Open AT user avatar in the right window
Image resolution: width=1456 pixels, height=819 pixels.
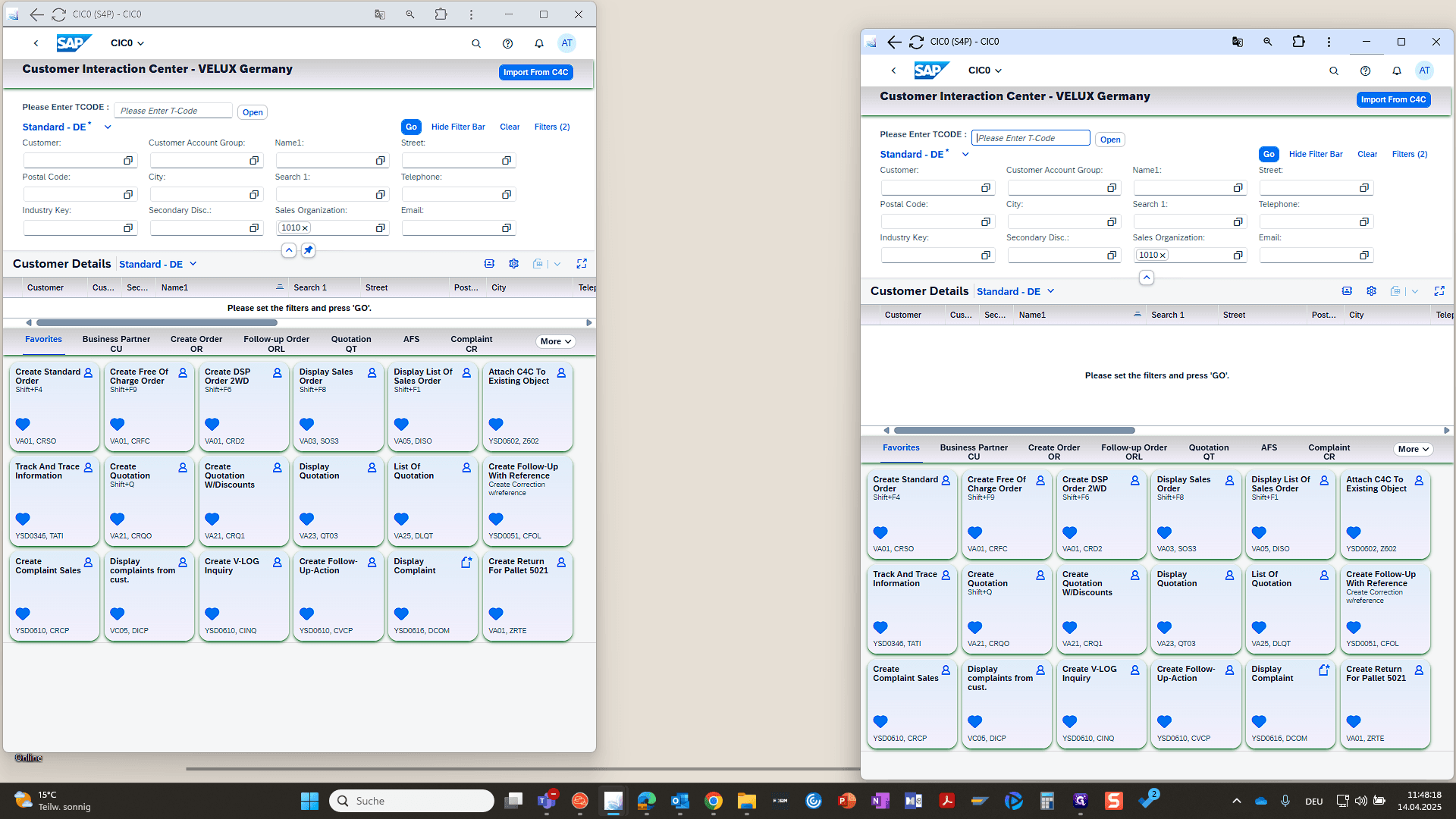[1425, 71]
